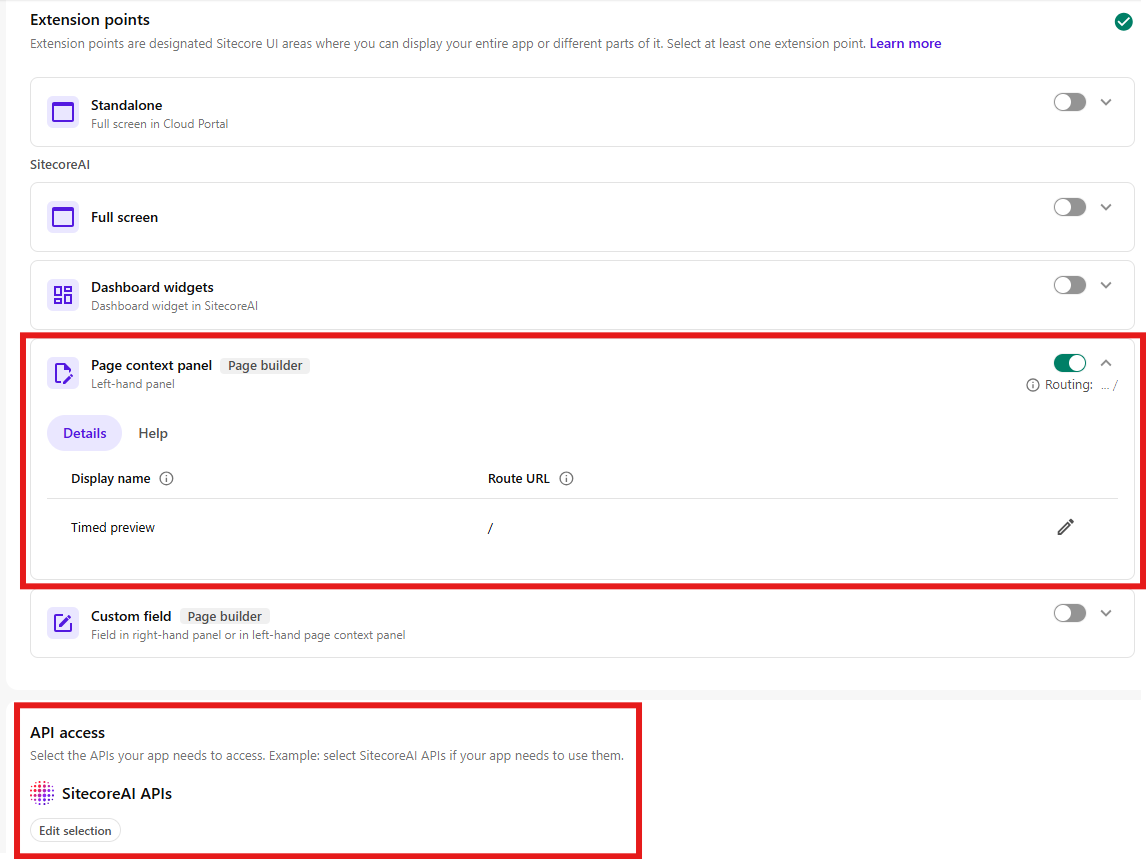Select the Details tab
The height and width of the screenshot is (859, 1146).
pyautogui.click(x=85, y=434)
